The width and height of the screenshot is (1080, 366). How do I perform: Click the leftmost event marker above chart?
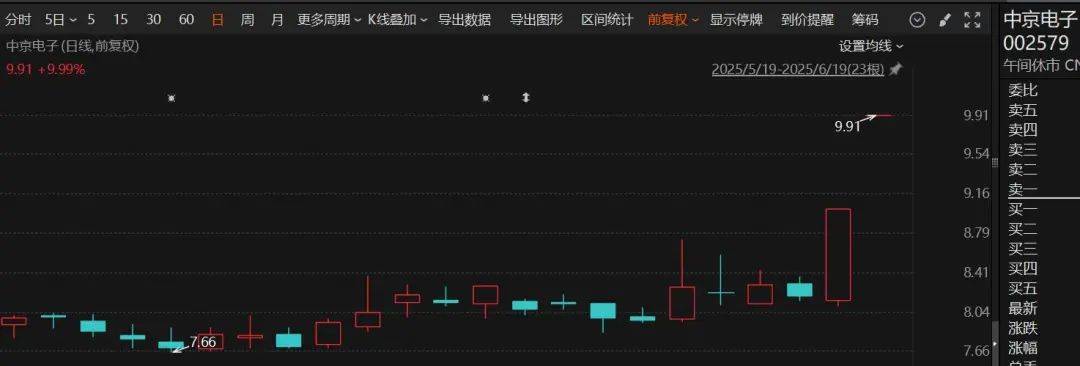[x=172, y=98]
